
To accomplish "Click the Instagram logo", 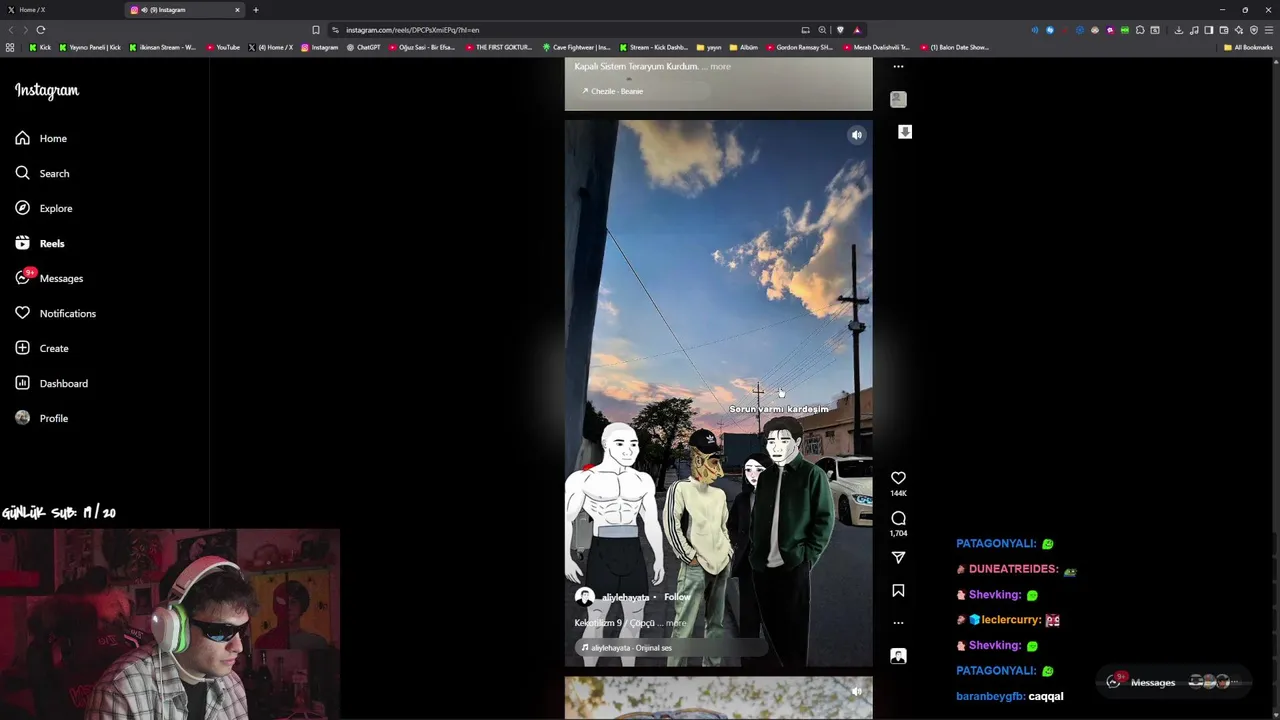I will (x=46, y=90).
